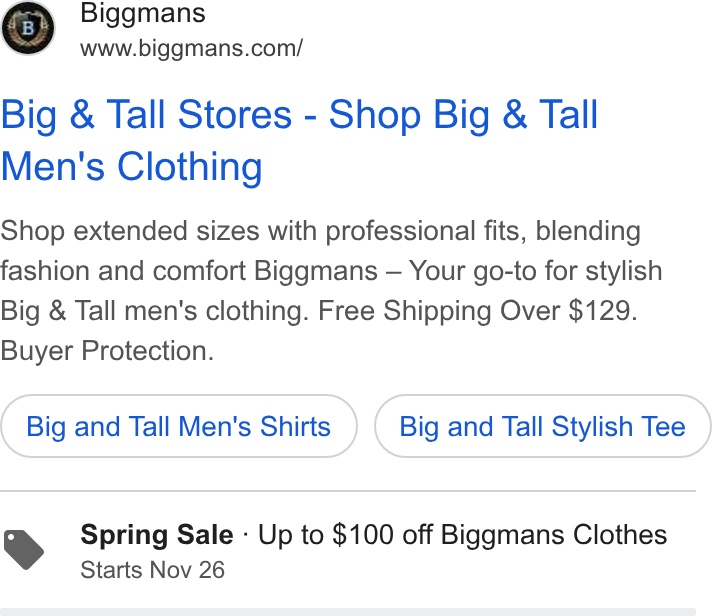Click the round Biggmans logo icon

(x=28, y=28)
